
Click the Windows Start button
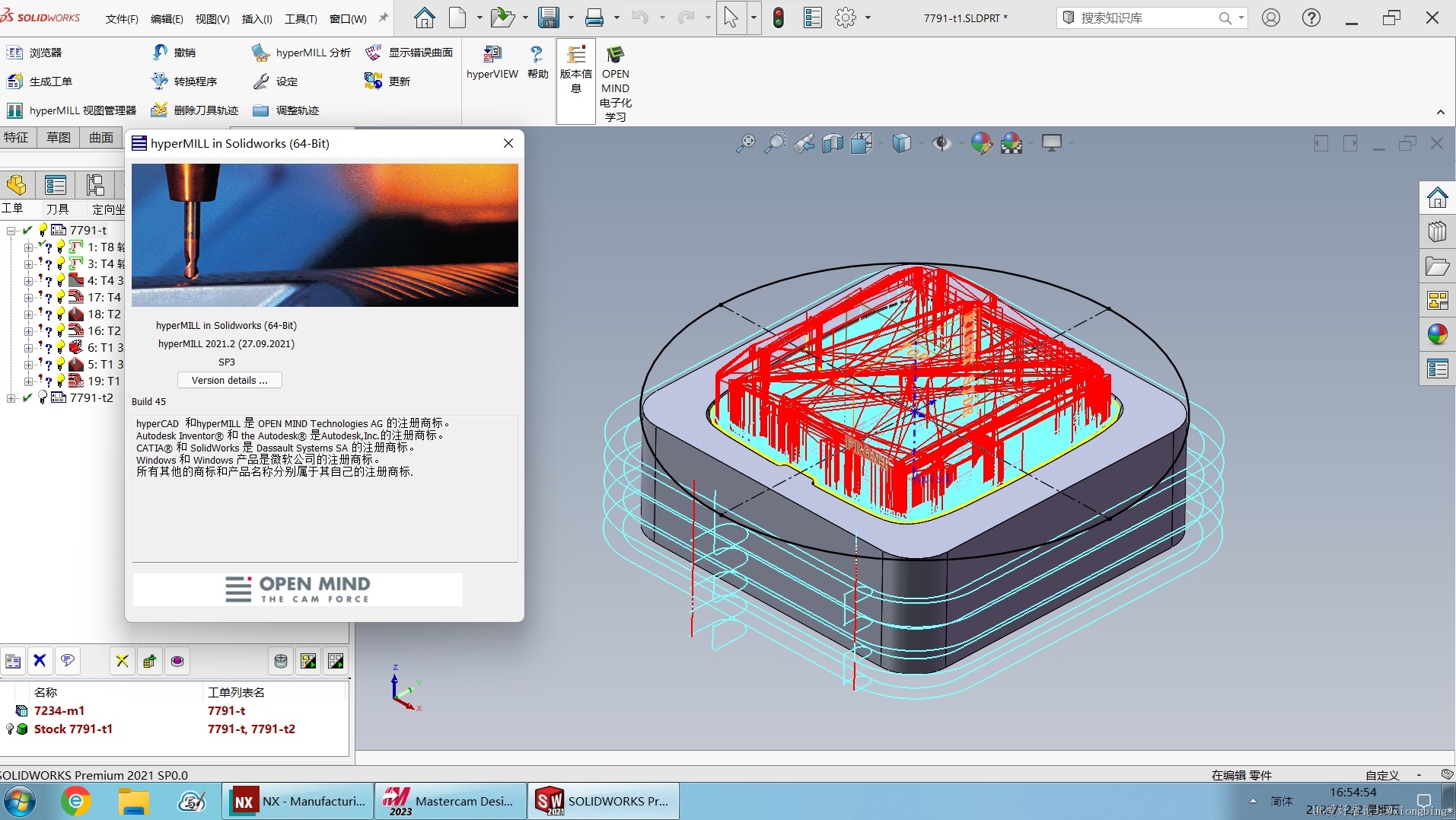[x=20, y=801]
